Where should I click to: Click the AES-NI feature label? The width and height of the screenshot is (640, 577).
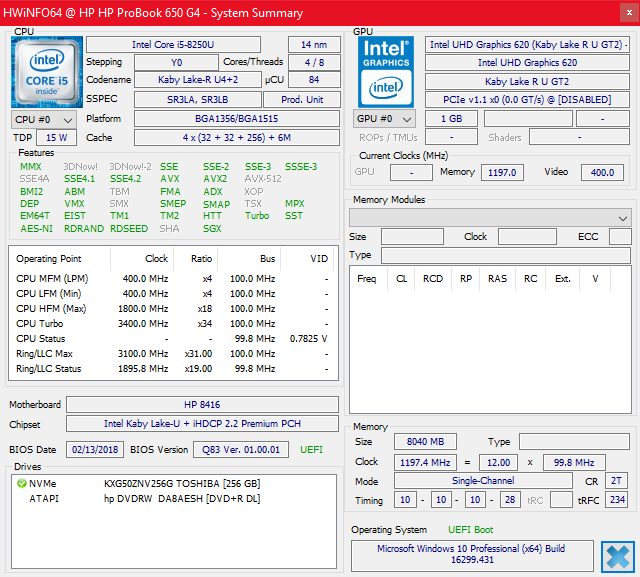(x=36, y=229)
